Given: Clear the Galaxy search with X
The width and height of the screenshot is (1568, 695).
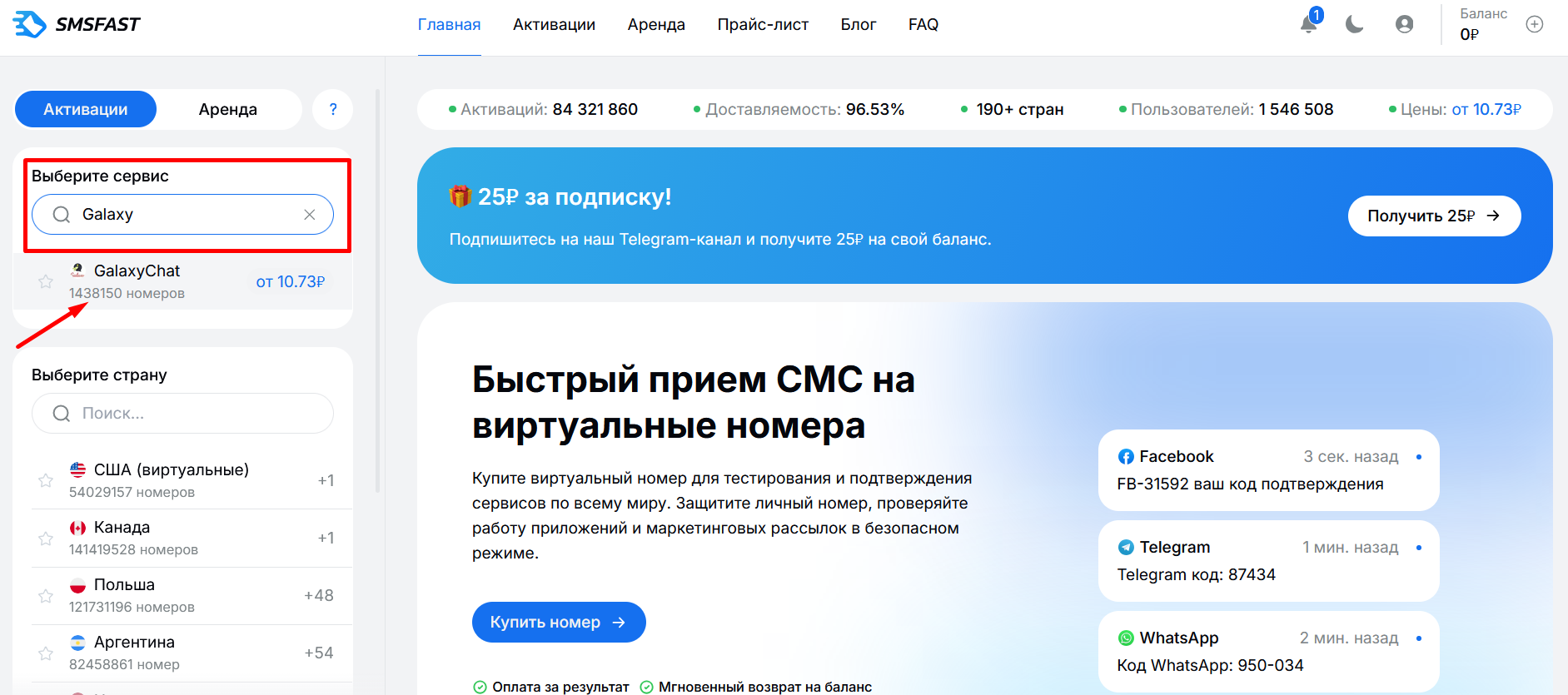Looking at the screenshot, I should pyautogui.click(x=310, y=215).
